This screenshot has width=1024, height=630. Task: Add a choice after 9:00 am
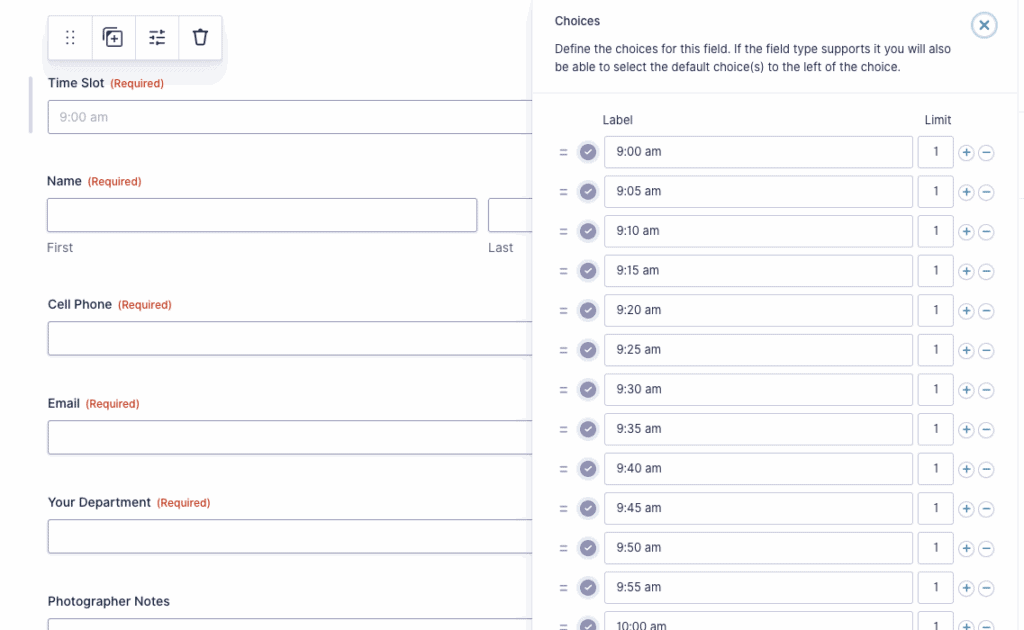tap(966, 153)
